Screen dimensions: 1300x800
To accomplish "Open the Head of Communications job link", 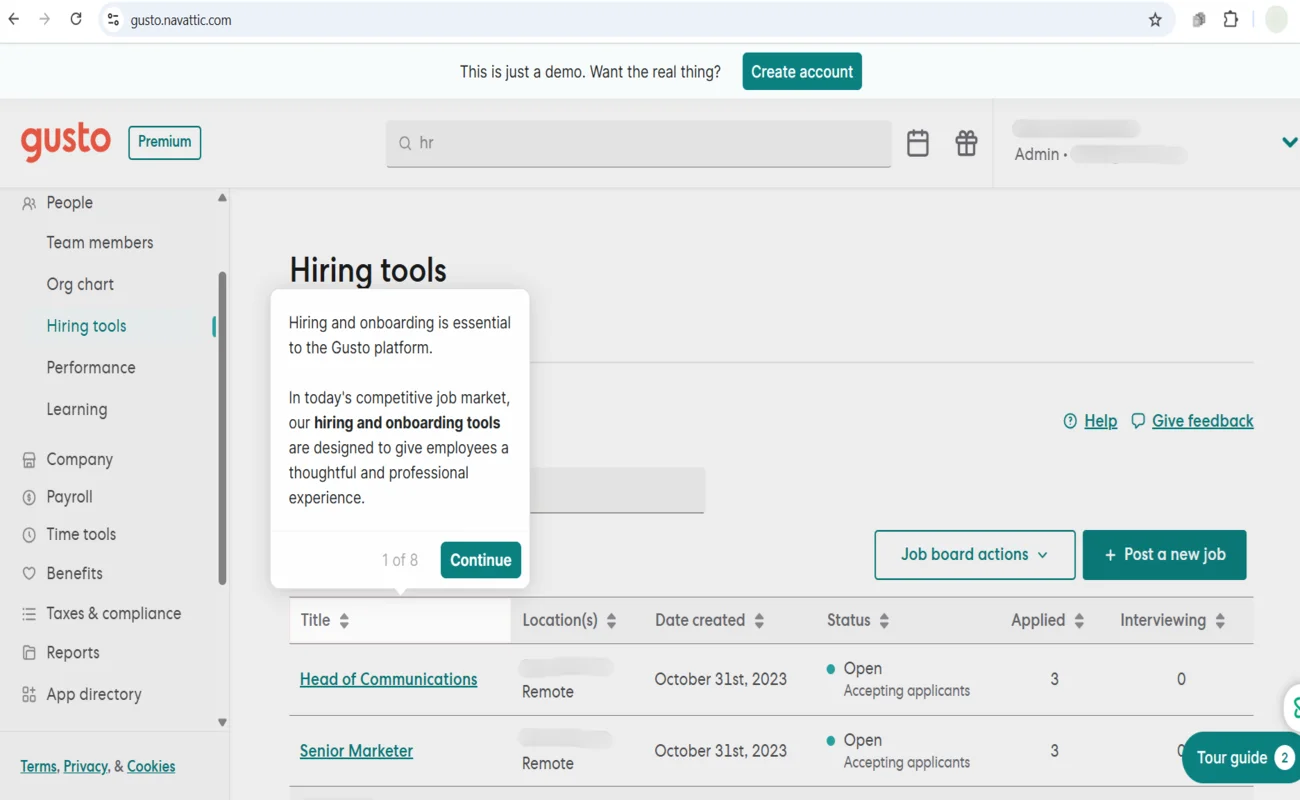I will point(388,679).
